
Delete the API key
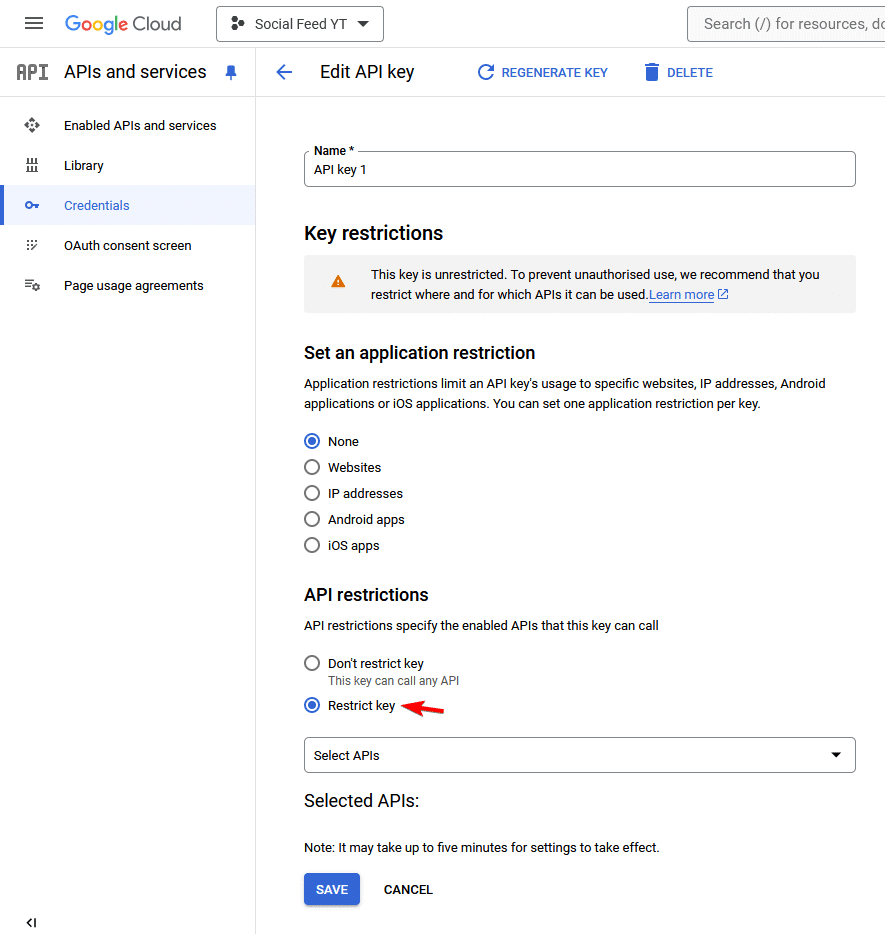click(678, 72)
